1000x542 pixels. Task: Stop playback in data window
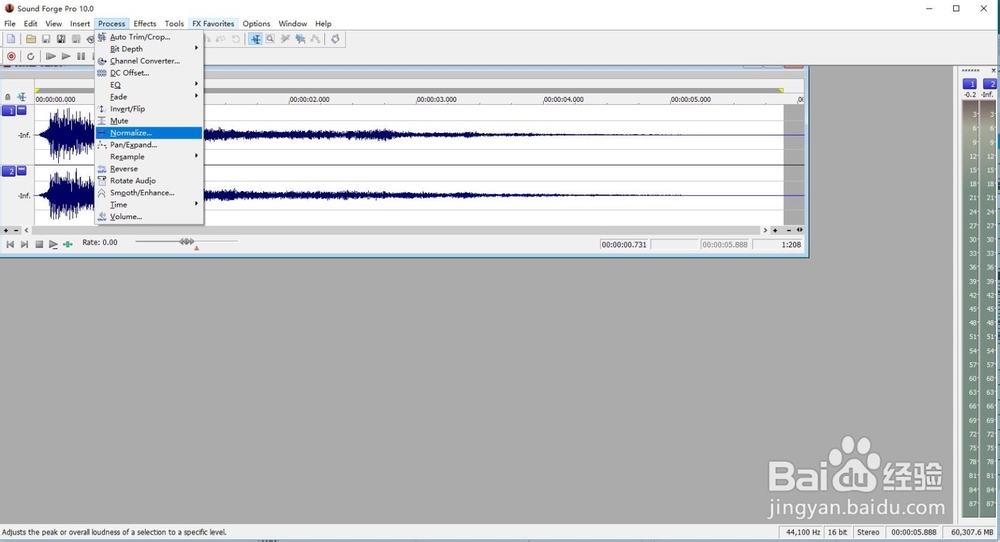coord(39,244)
